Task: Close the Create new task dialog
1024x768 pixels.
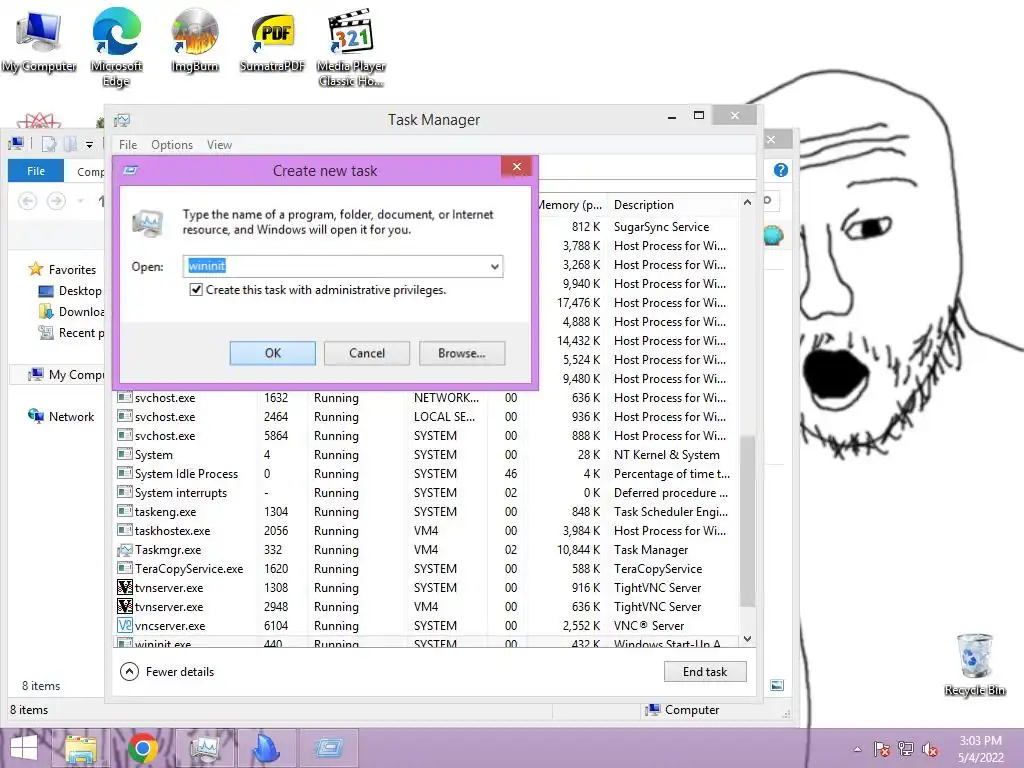Action: 517,167
